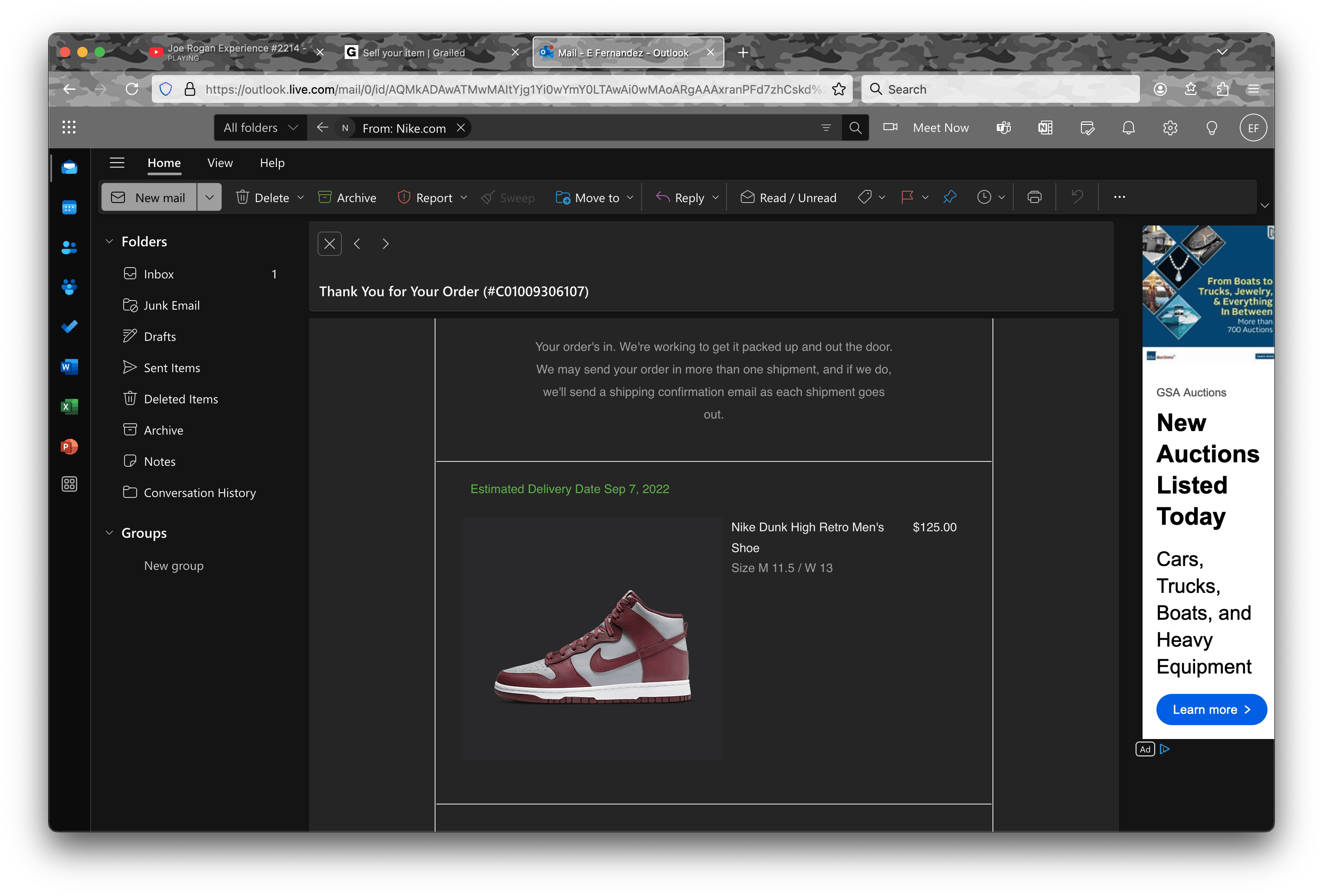1323x896 pixels.
Task: Switch to the Home ribbon tab
Action: (164, 164)
